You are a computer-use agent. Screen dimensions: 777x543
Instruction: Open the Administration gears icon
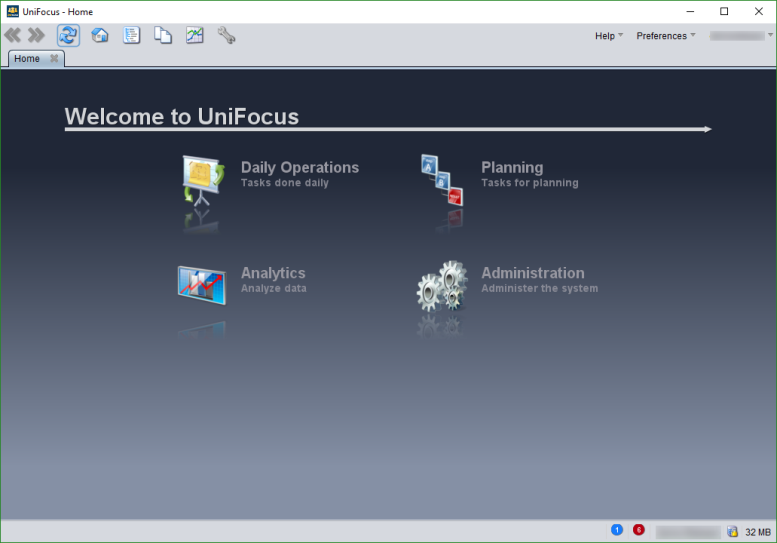click(442, 286)
